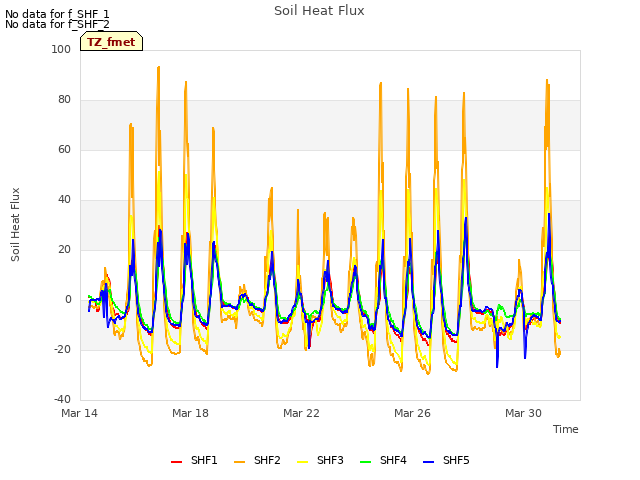The width and height of the screenshot is (640, 480).
Task: Click the Time x-axis title
Action: (566, 429)
